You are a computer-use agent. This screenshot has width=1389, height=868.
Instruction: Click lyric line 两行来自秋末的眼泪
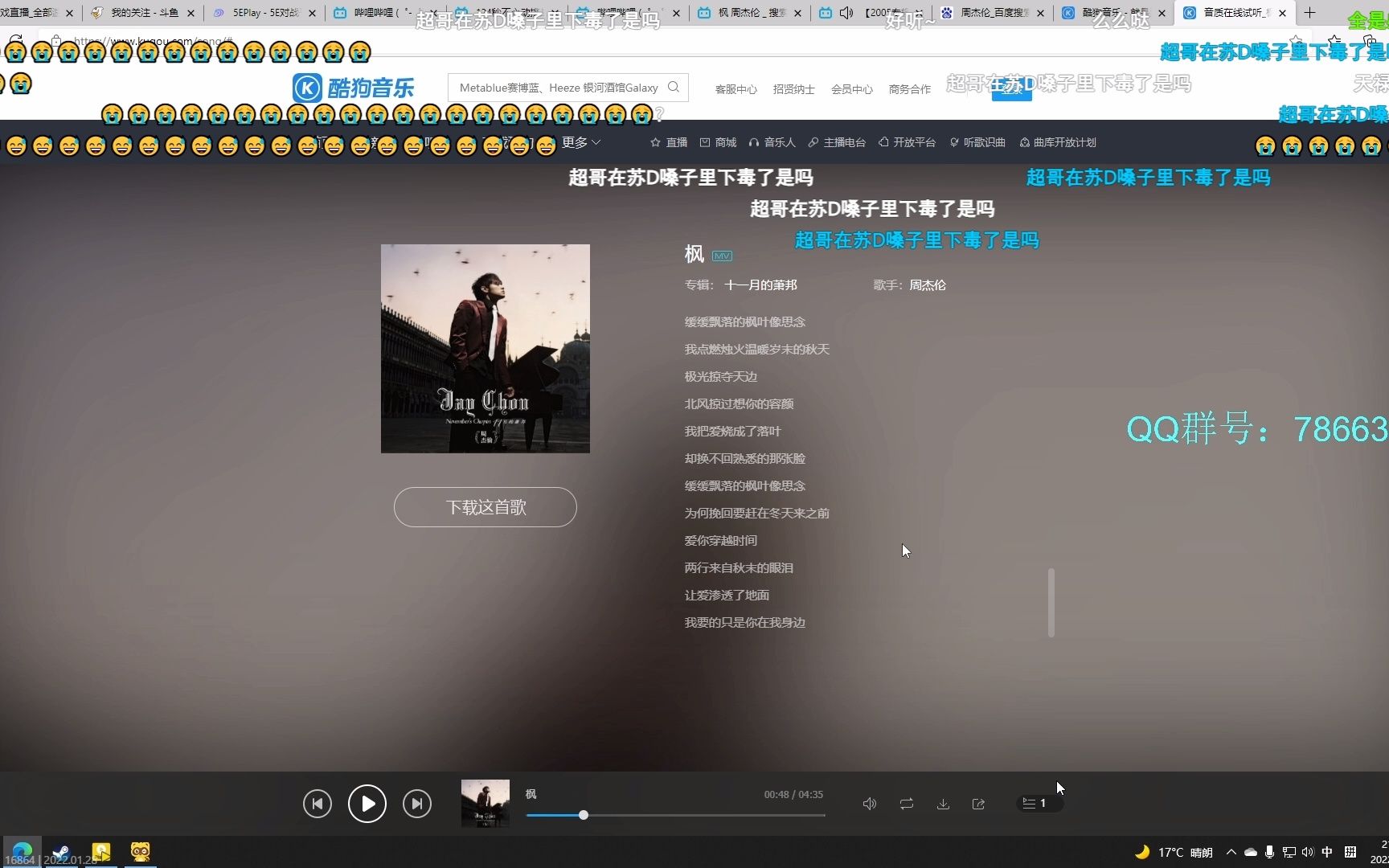740,567
